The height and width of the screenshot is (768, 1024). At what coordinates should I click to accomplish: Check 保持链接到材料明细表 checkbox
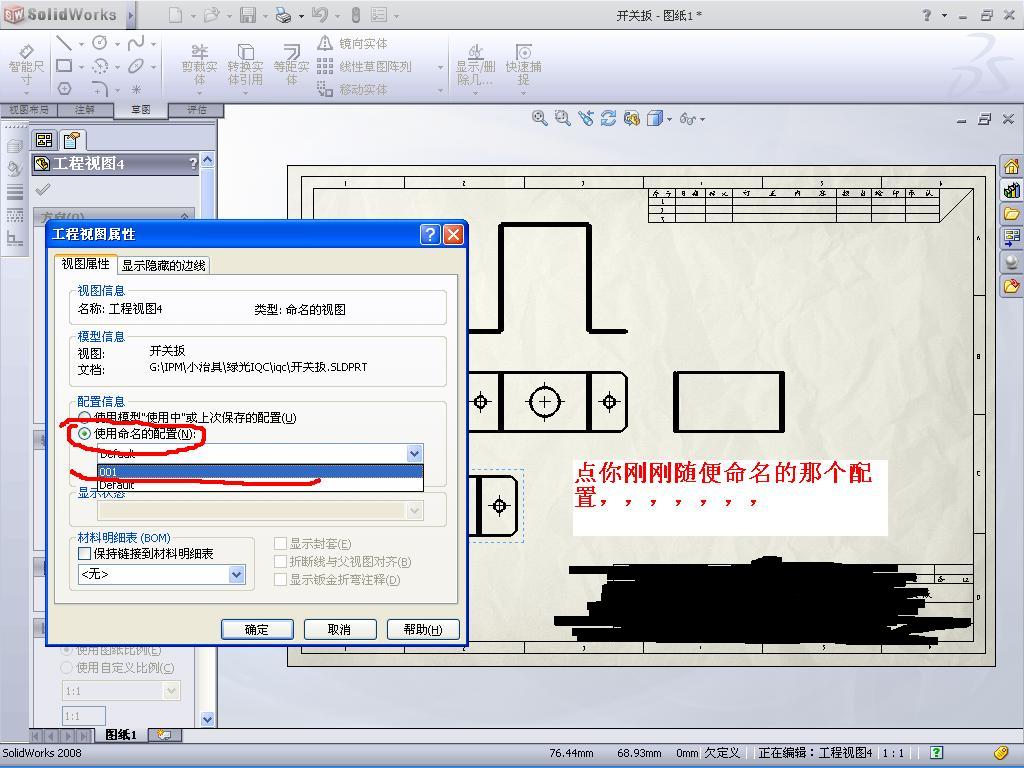(84, 554)
